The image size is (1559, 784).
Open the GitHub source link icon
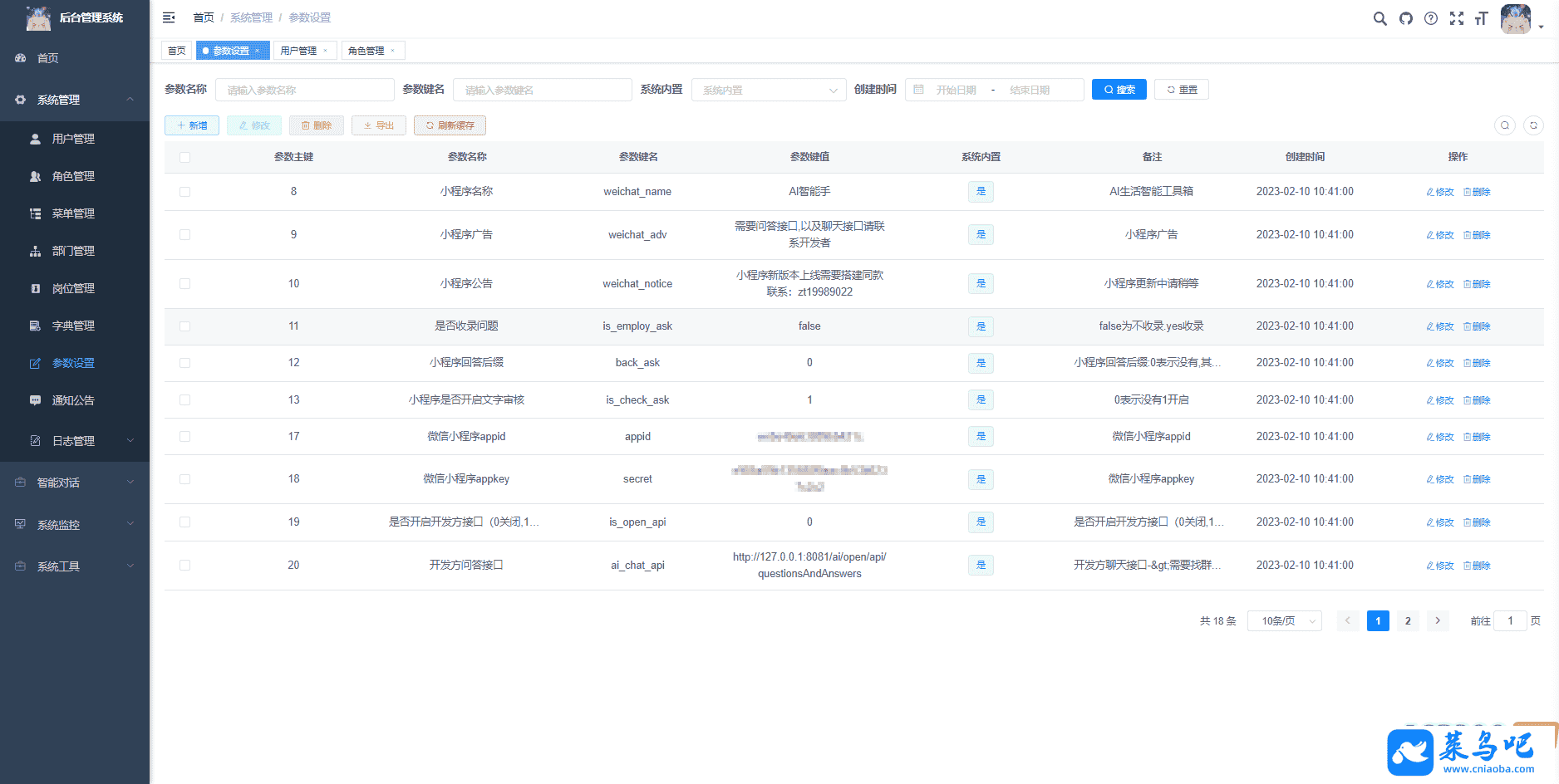1405,18
